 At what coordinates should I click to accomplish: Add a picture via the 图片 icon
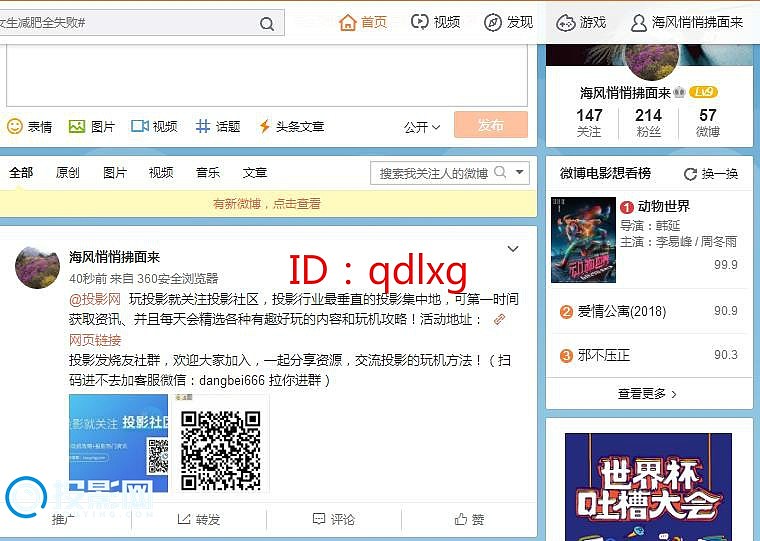coord(77,126)
